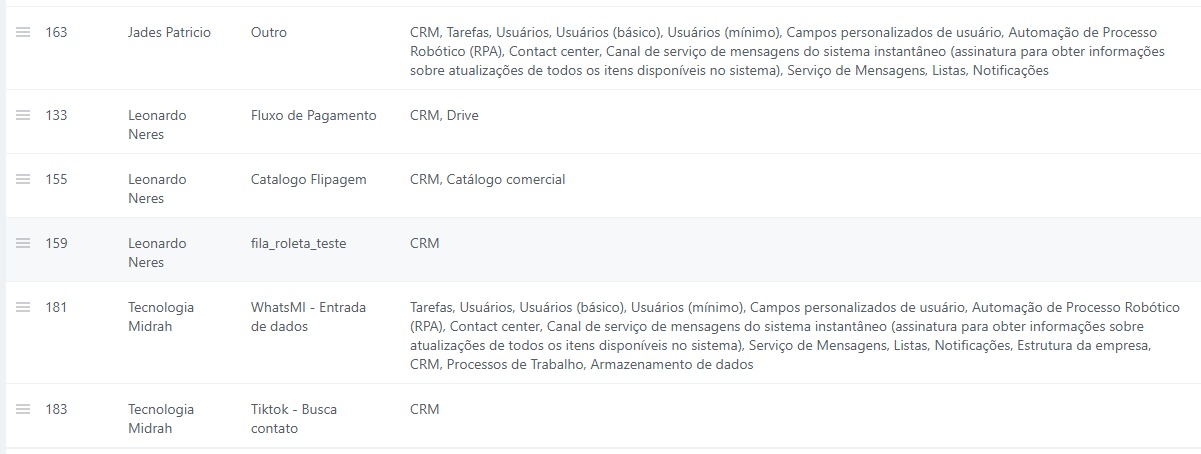Click the CRM, Catálogo comercial permissions cell

pos(487,179)
